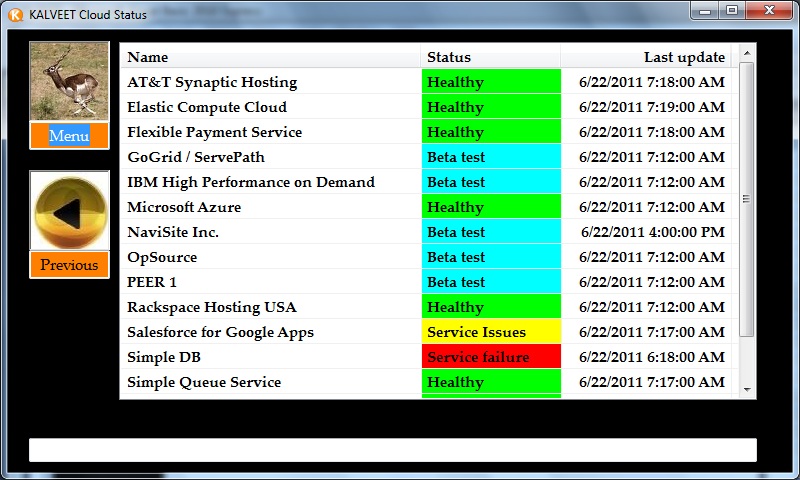Click the KALVEET app icon in title bar
The height and width of the screenshot is (480, 800).
16,14
